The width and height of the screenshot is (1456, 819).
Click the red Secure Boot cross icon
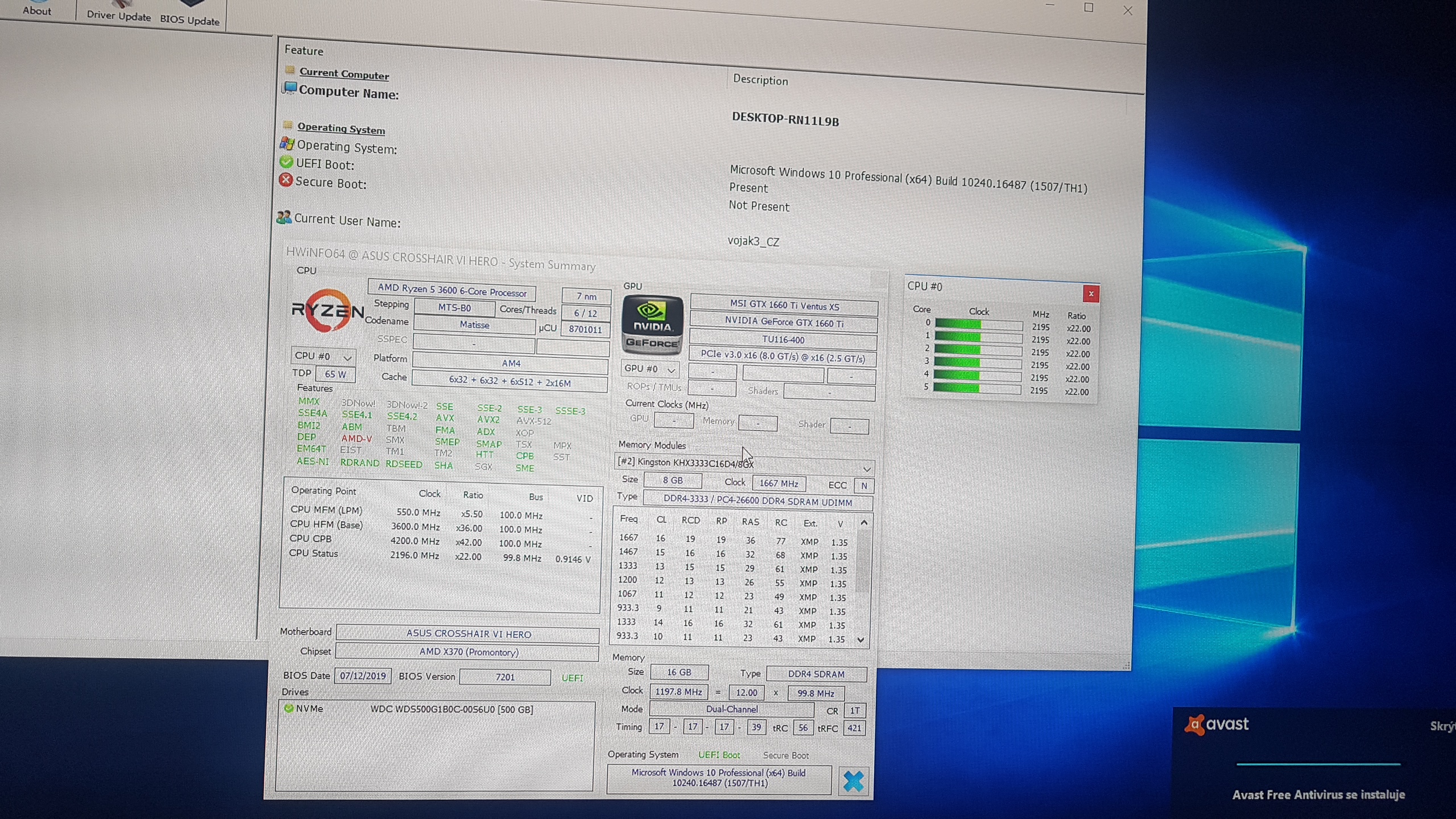coord(286,181)
